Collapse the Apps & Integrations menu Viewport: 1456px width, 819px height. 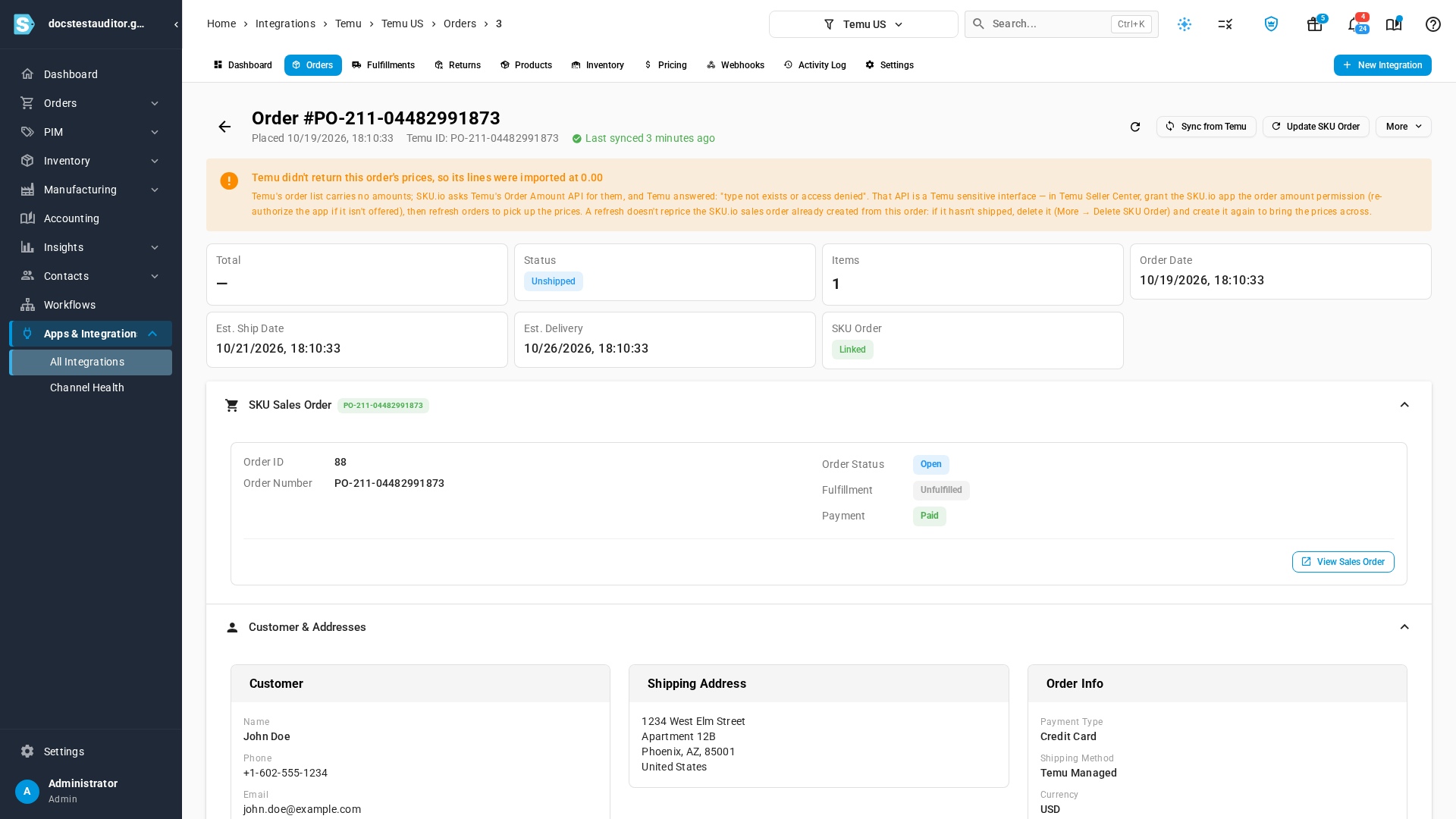click(x=91, y=334)
